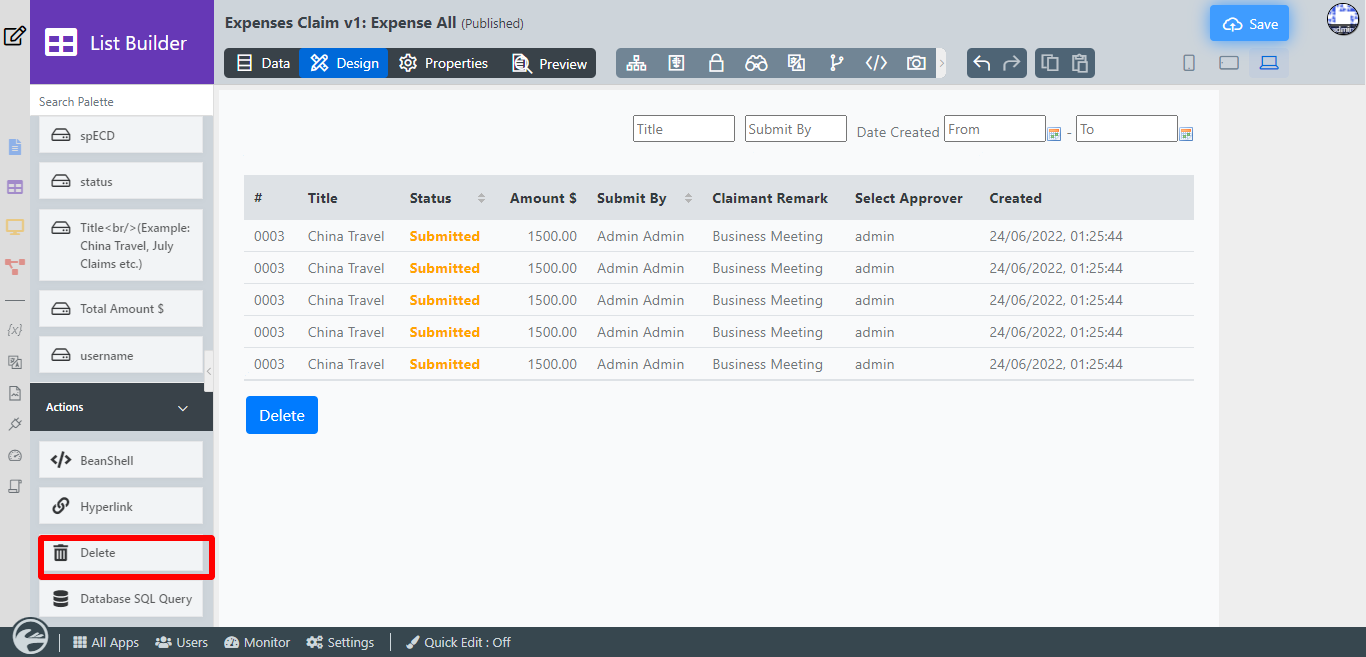Viewport: 1366px width, 657px height.
Task: Open the screenshot camera tool
Action: pyautogui.click(x=916, y=63)
